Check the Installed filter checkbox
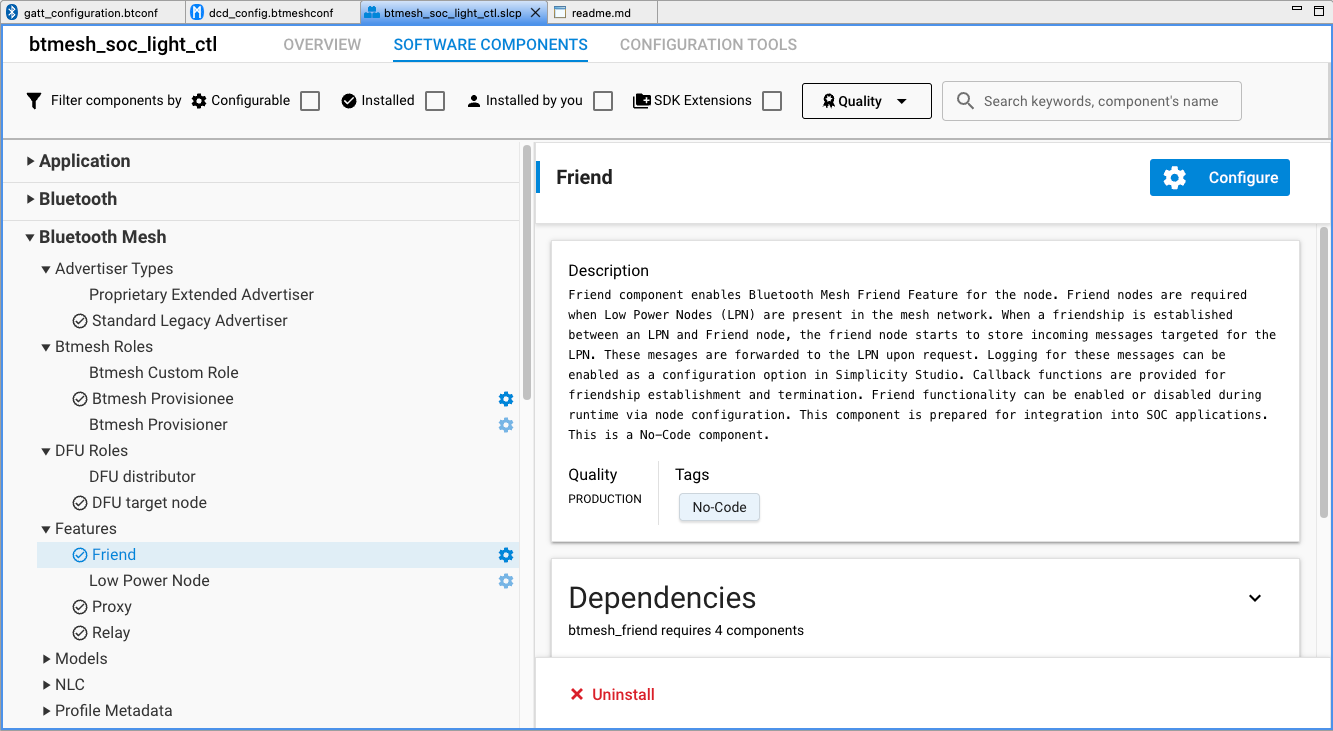 (x=434, y=100)
